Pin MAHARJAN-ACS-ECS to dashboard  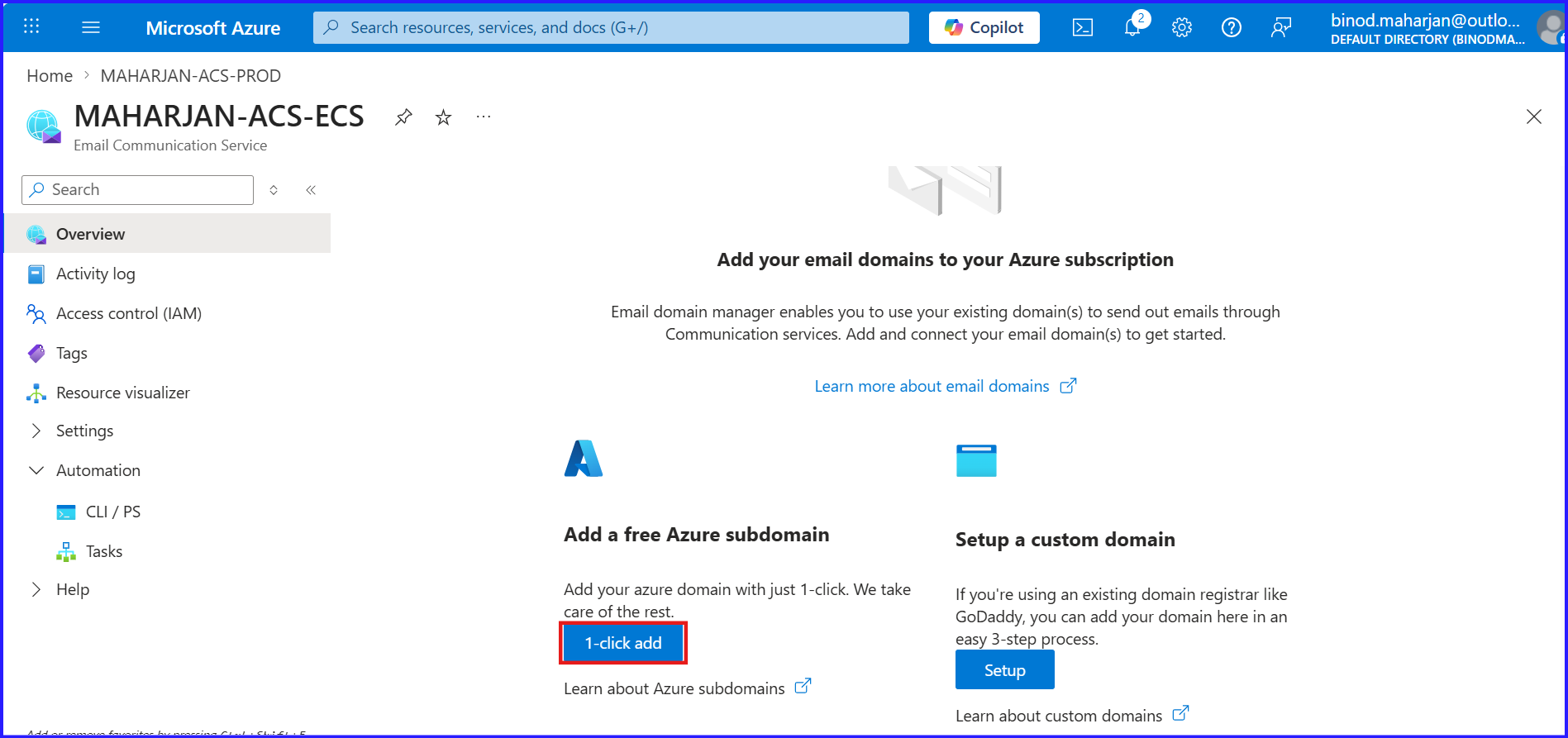pos(403,117)
